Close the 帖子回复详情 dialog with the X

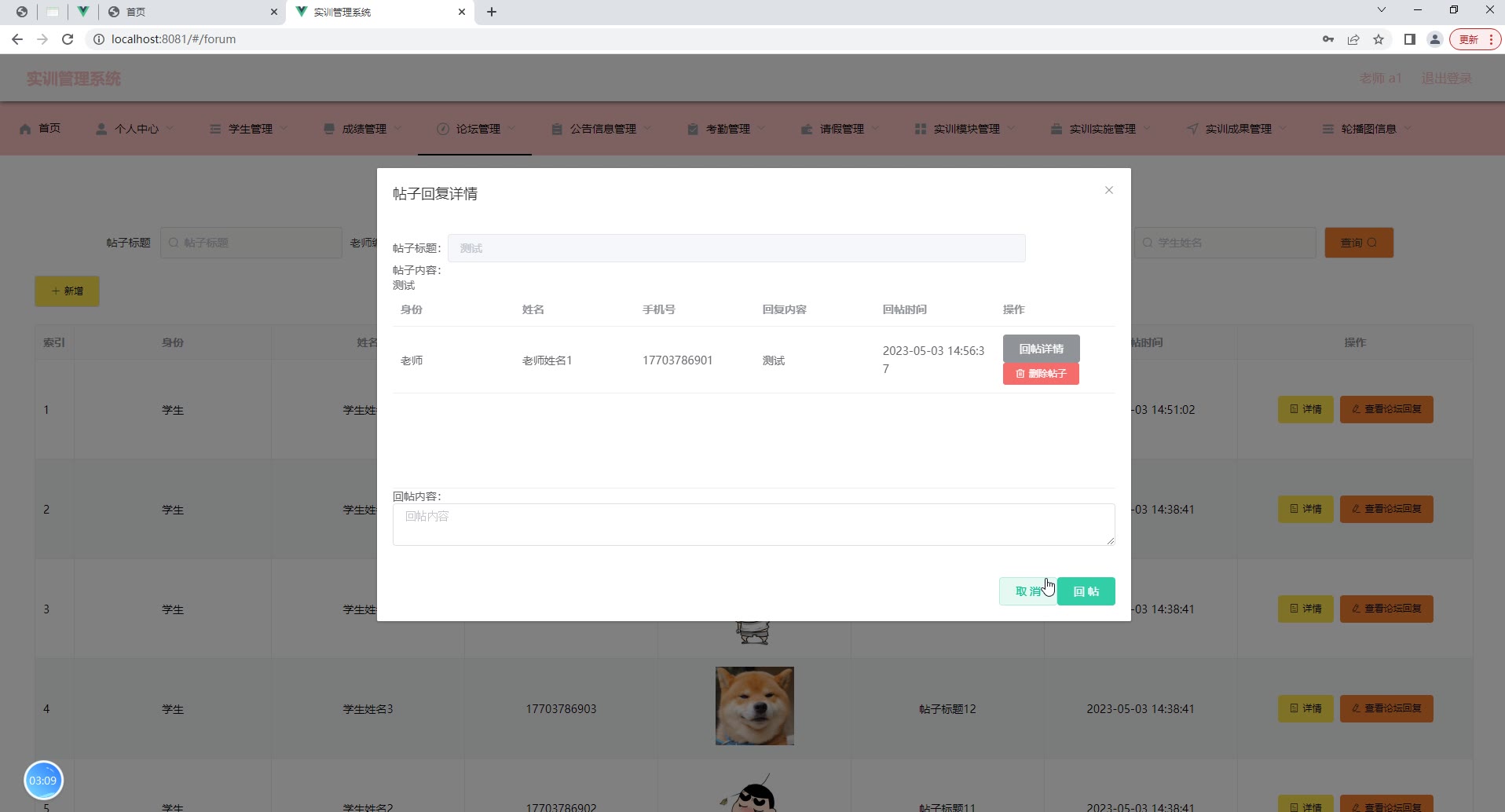click(1109, 190)
